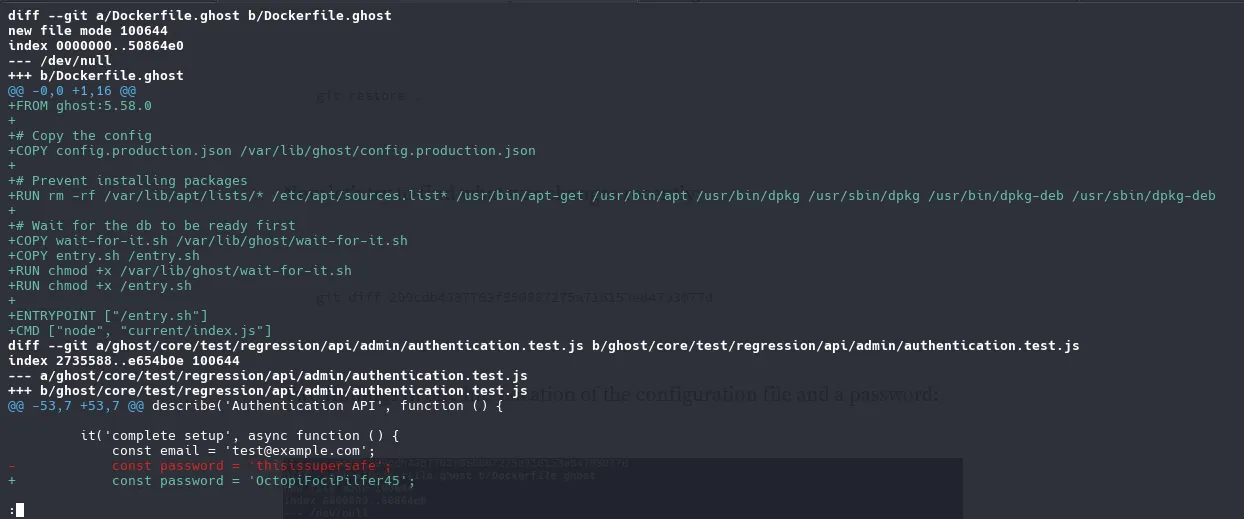Screen dimensions: 1244x519
Task: Click the 'diff --git a/ghost/core/test' header line
Action: click(544, 346)
